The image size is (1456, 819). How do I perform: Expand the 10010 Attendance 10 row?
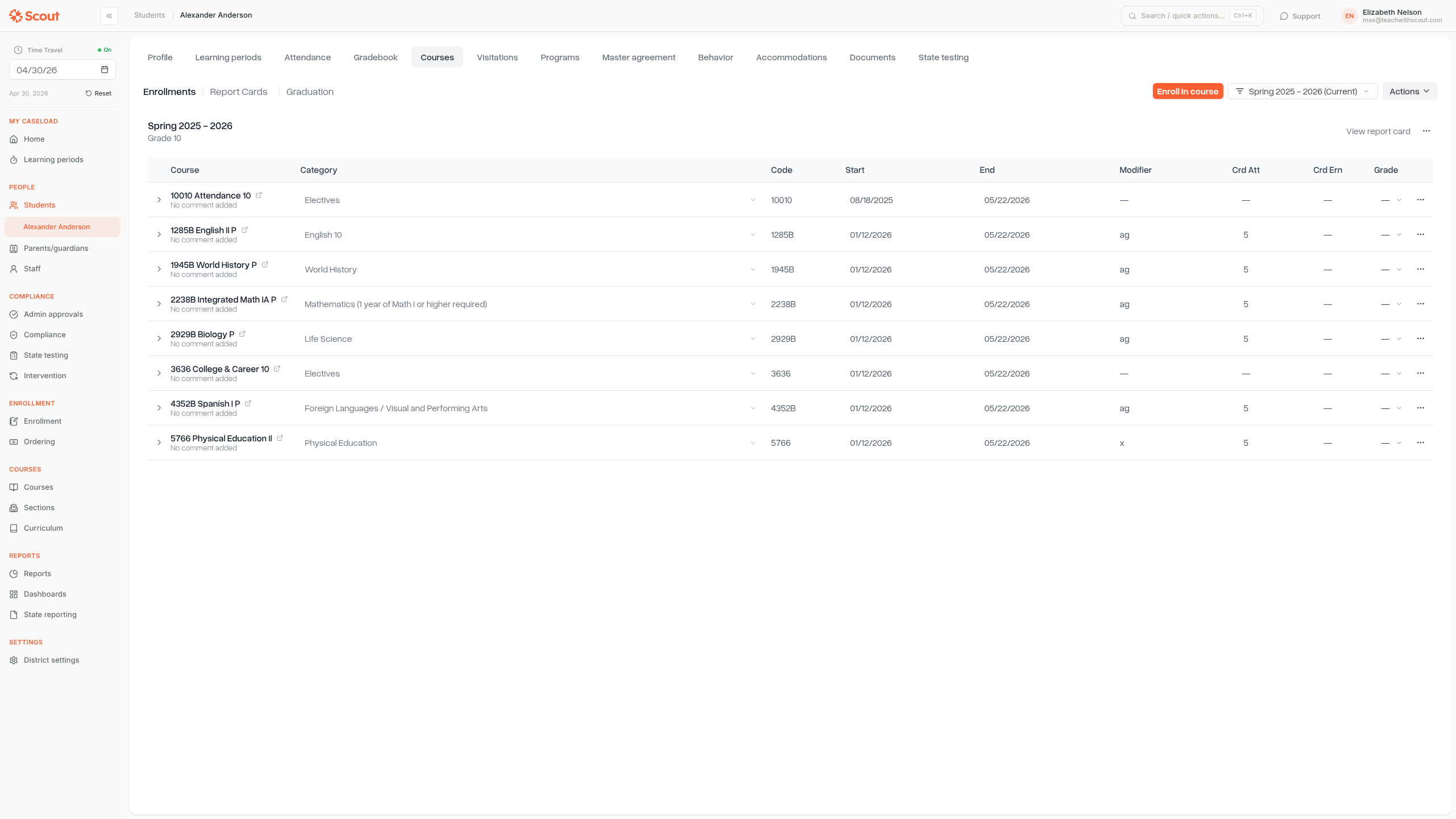[159, 200]
